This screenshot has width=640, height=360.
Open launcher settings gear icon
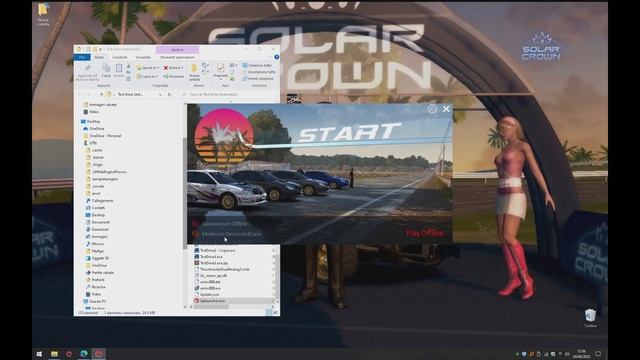[x=432, y=109]
